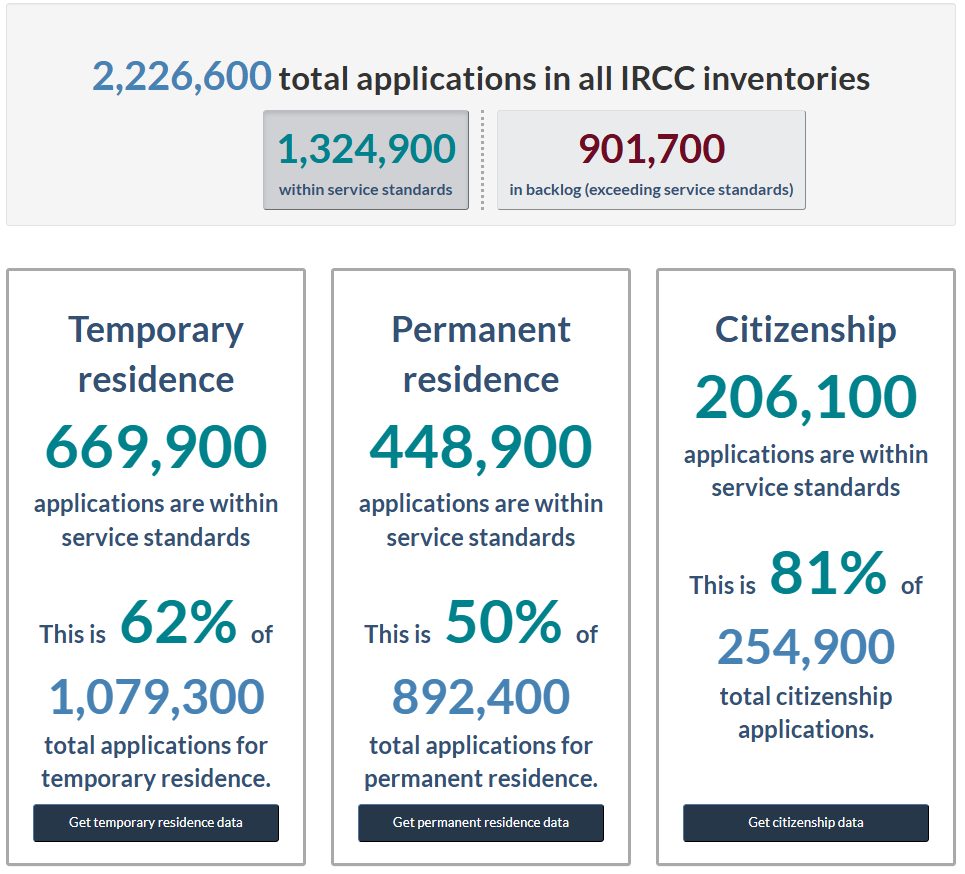The width and height of the screenshot is (965, 874).
Task: Click the 62% value
Action: 178,622
